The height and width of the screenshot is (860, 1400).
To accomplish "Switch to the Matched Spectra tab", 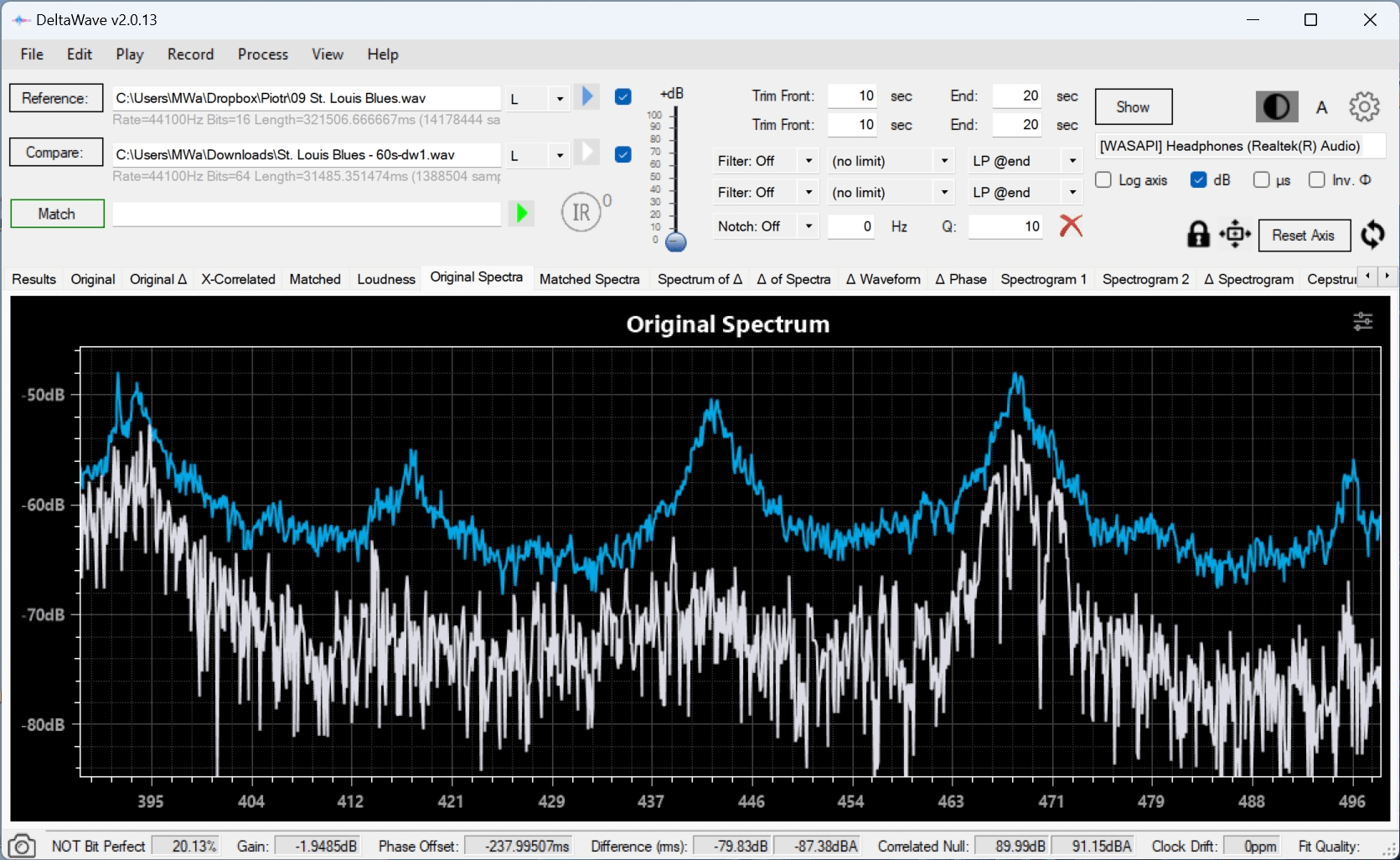I will pos(589,279).
